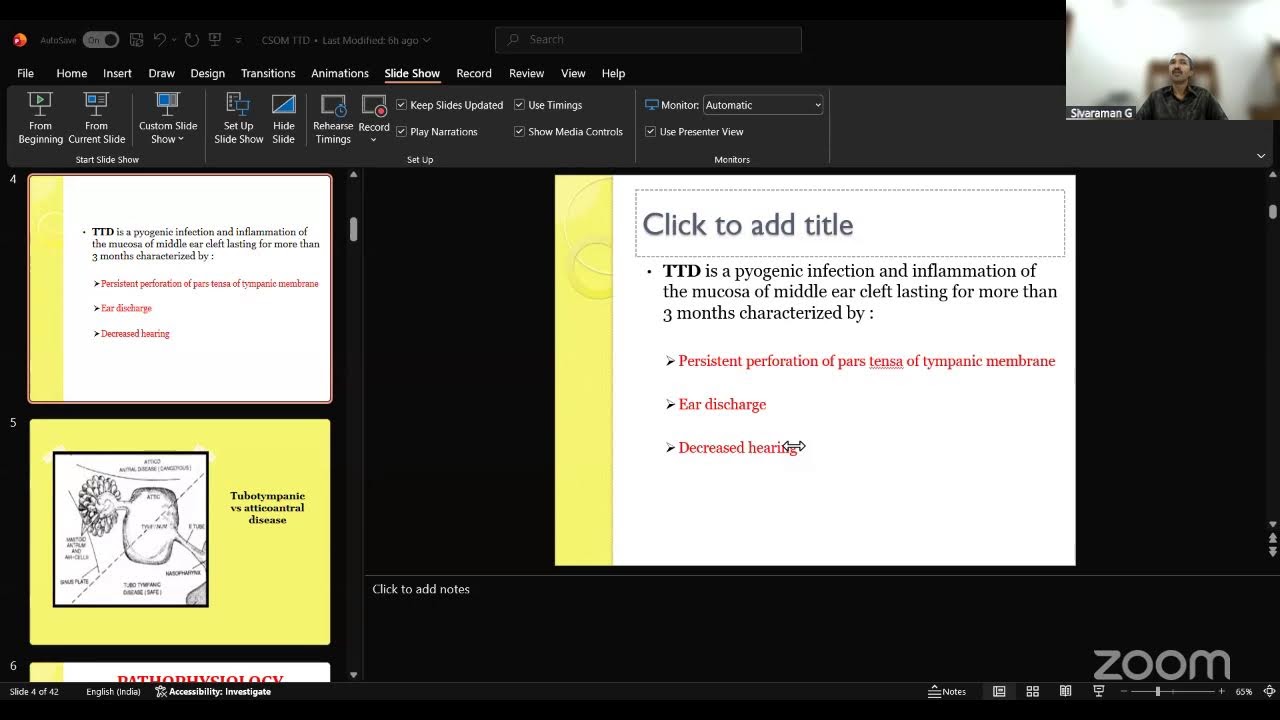
Task: Click the 65% zoom level
Action: (x=1244, y=691)
